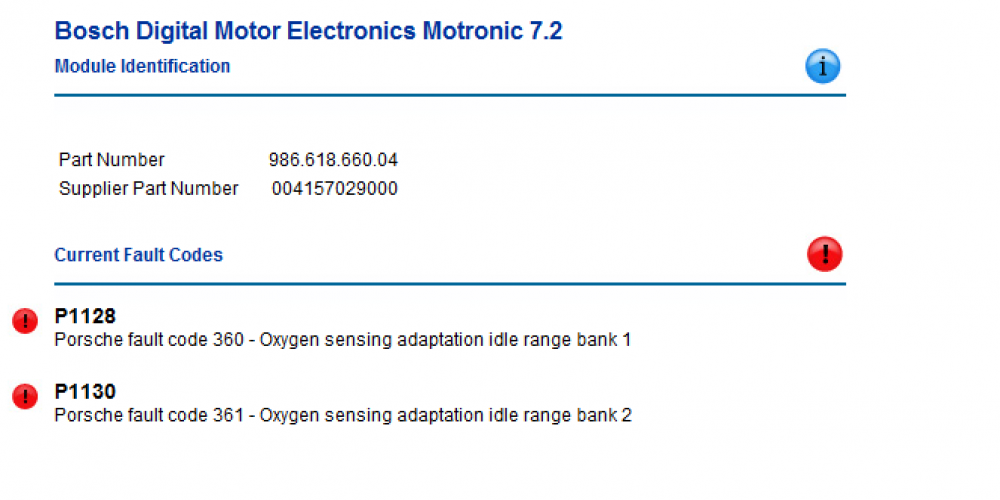Click the blue Module Identification info icon
1000x500 pixels.
pyautogui.click(x=823, y=67)
